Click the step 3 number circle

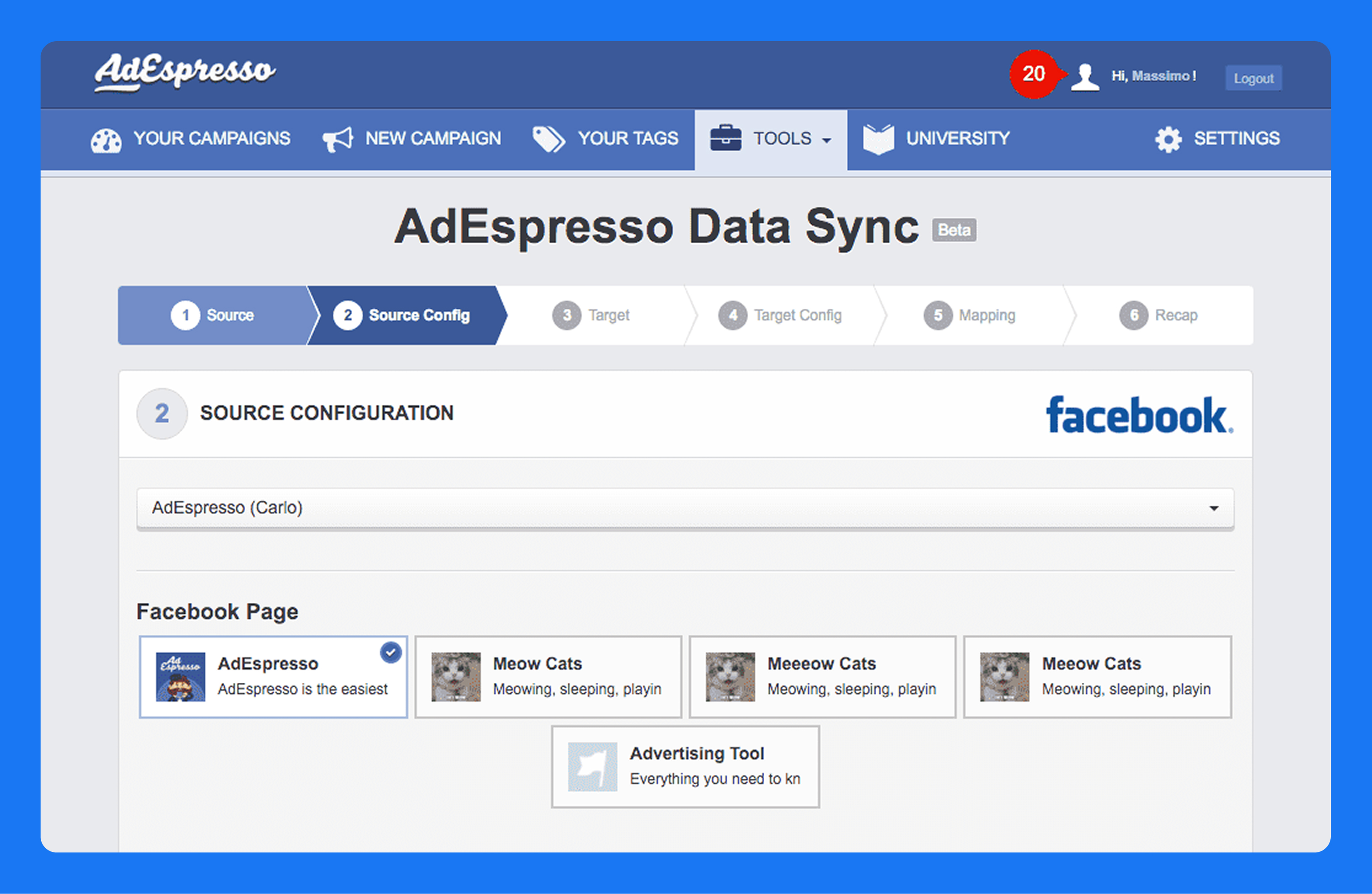click(x=567, y=315)
